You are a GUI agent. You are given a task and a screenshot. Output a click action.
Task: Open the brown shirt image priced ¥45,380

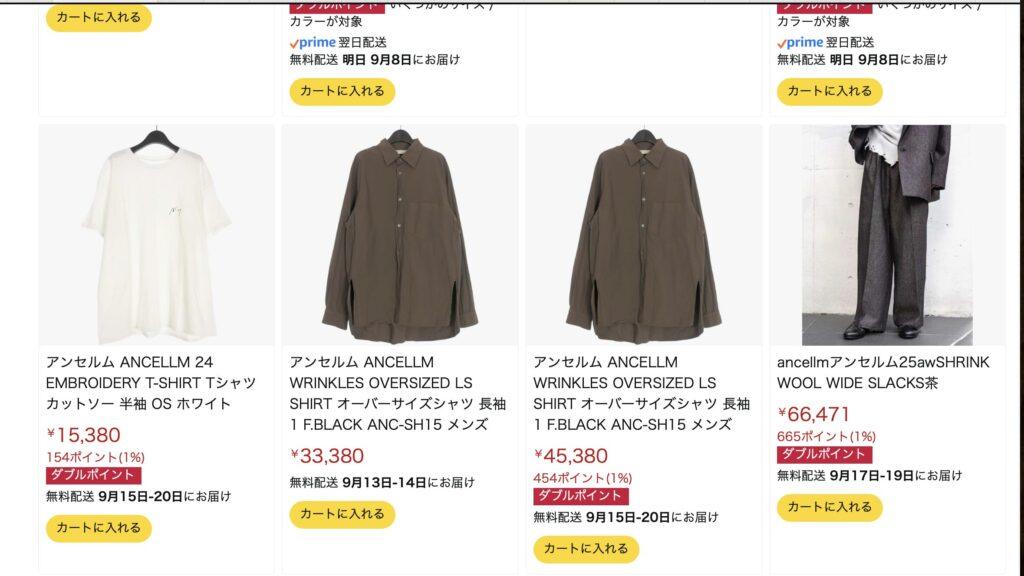(x=643, y=235)
